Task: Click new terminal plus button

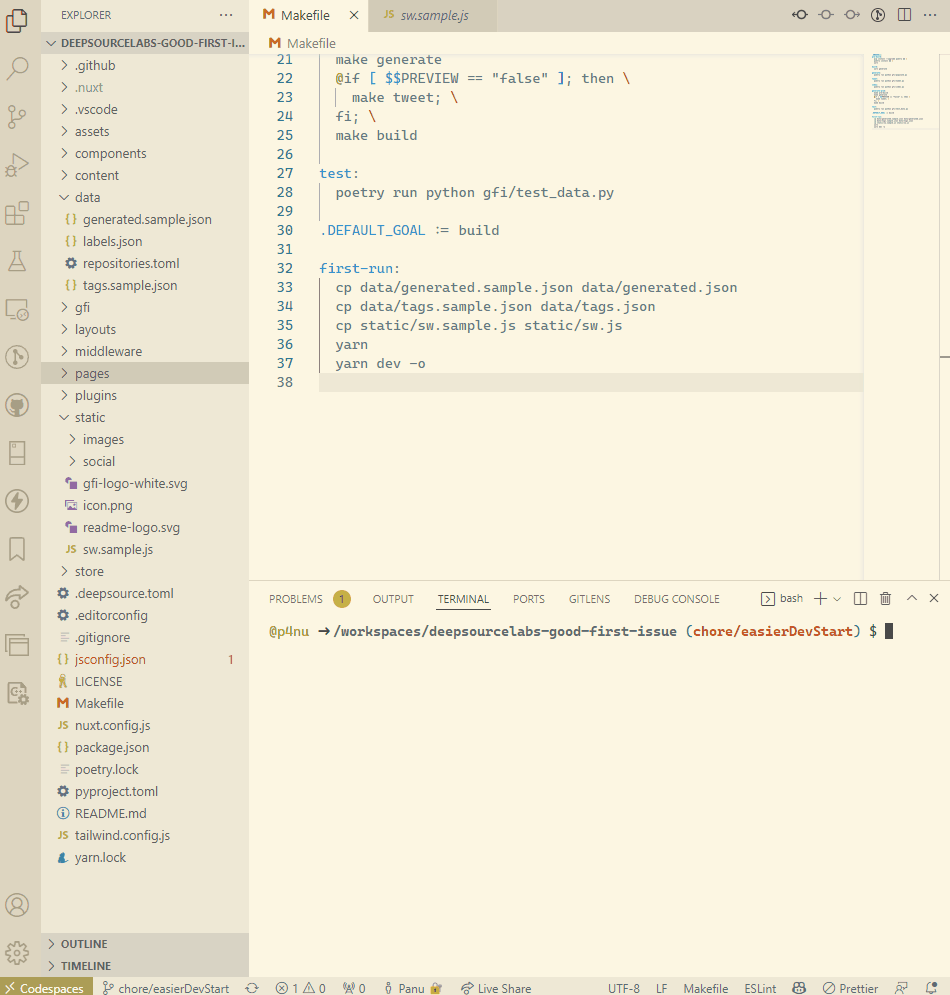Action: (821, 598)
